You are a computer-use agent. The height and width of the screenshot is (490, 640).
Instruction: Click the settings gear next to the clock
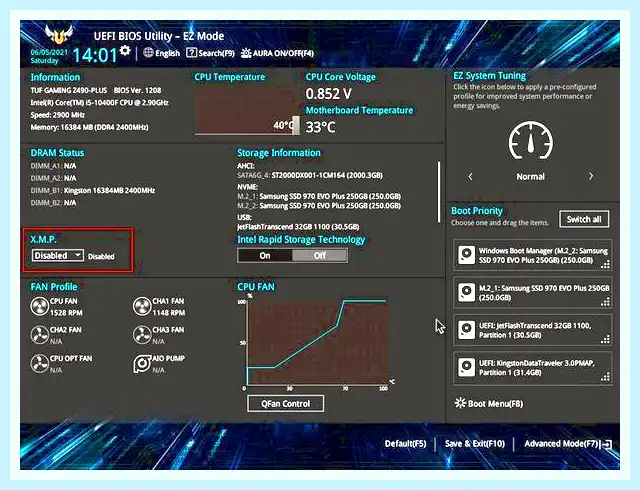125,50
